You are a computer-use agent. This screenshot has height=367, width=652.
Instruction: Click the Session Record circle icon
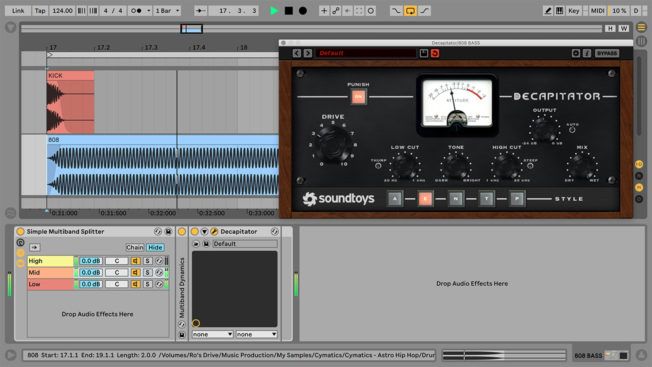[370, 11]
